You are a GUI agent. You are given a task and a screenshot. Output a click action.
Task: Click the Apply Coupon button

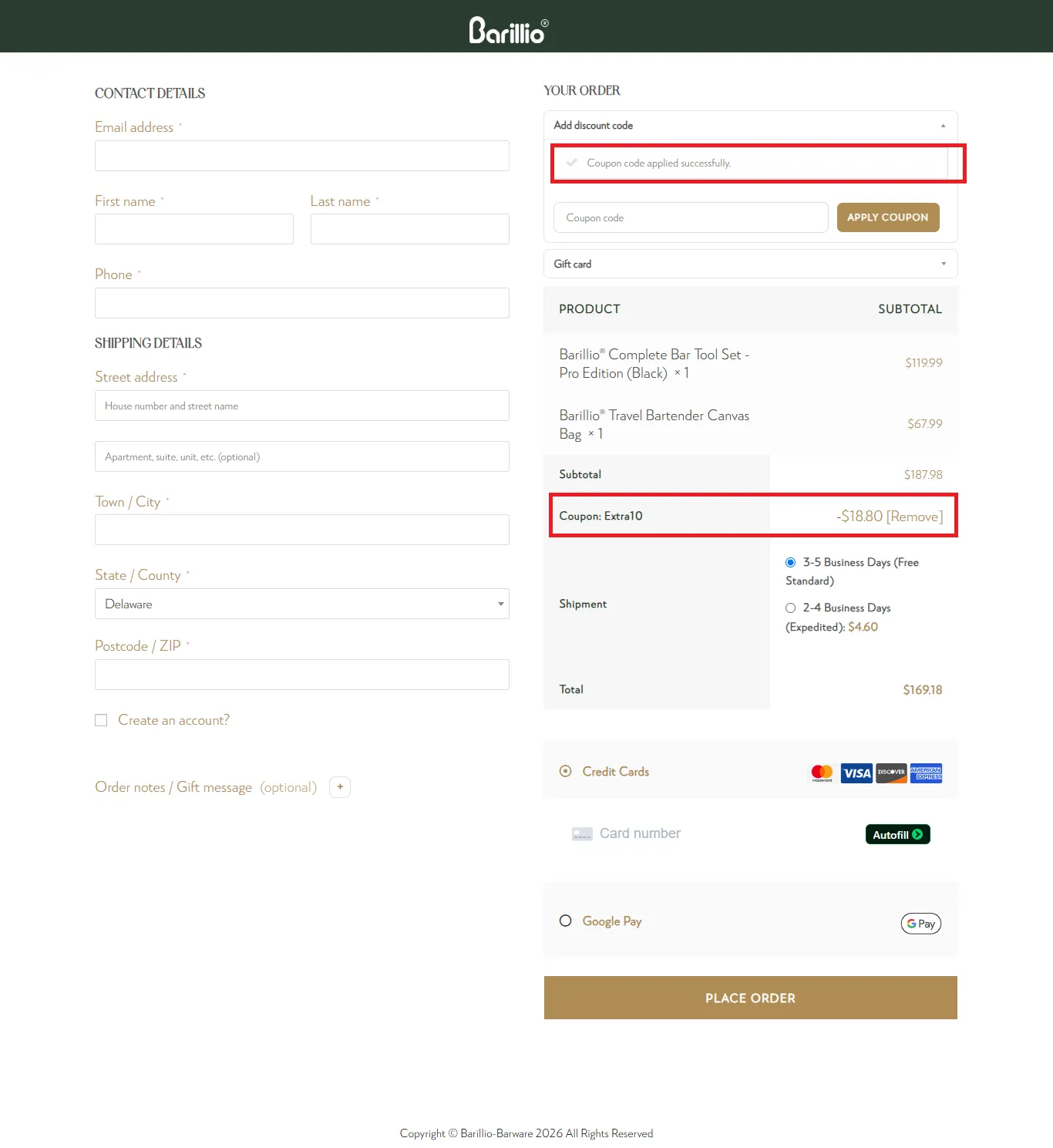tap(888, 217)
